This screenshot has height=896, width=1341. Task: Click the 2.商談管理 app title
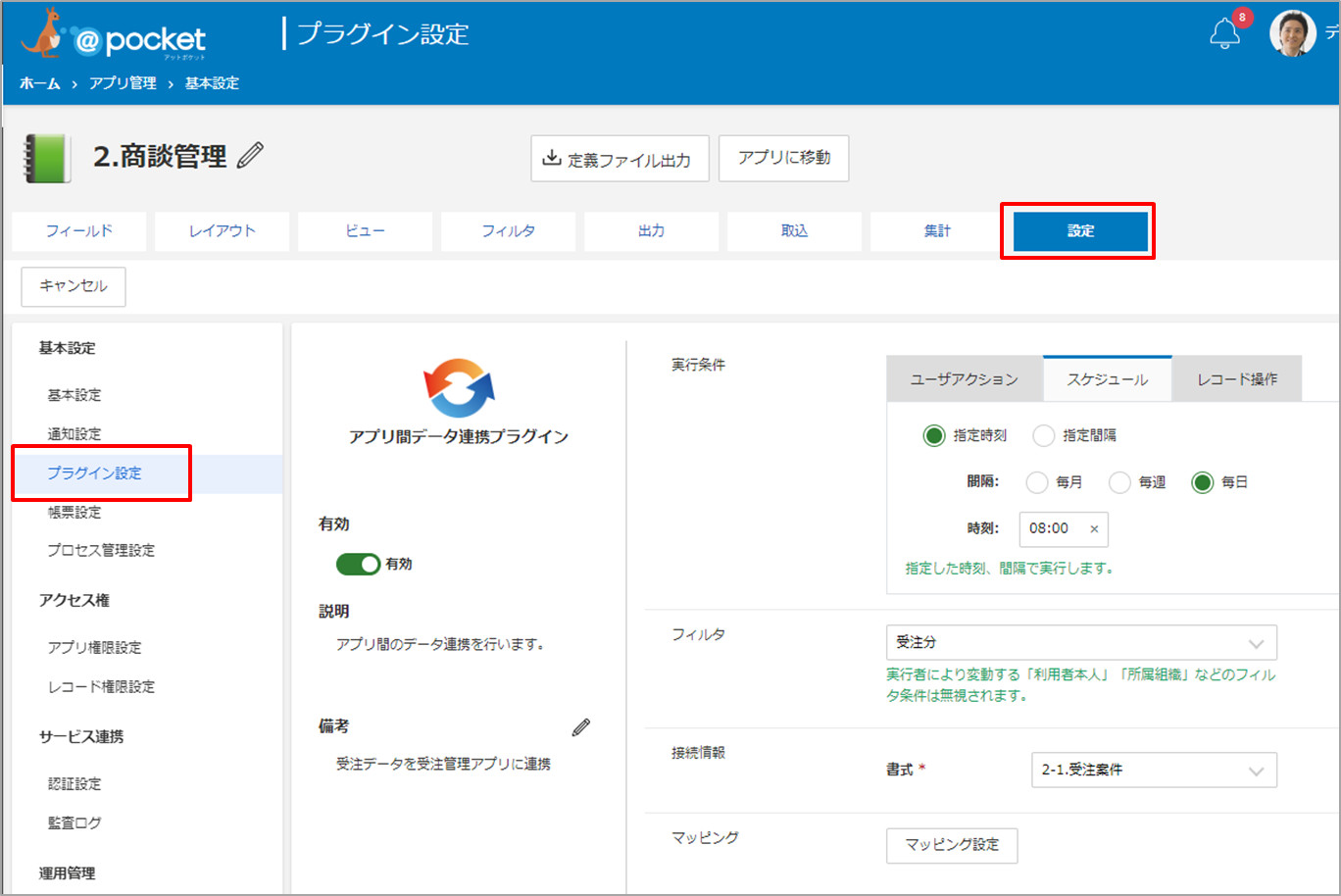[x=160, y=156]
